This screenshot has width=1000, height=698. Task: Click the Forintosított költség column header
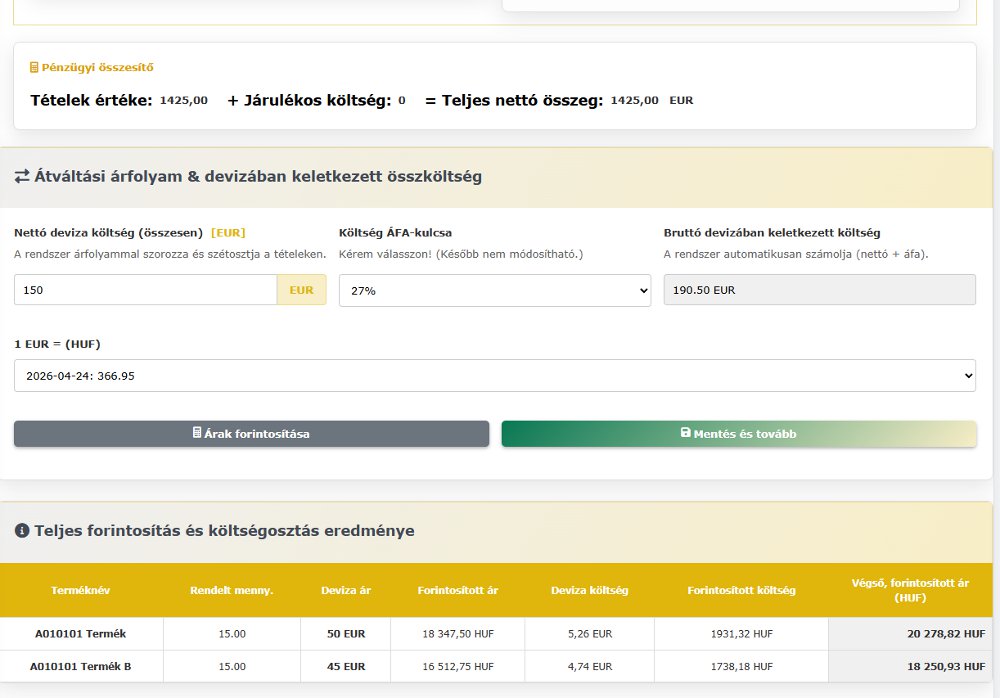coord(741,590)
